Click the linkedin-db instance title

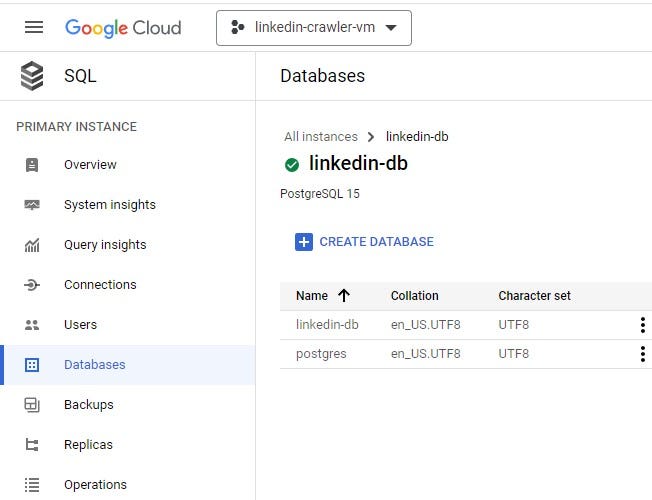(x=358, y=163)
